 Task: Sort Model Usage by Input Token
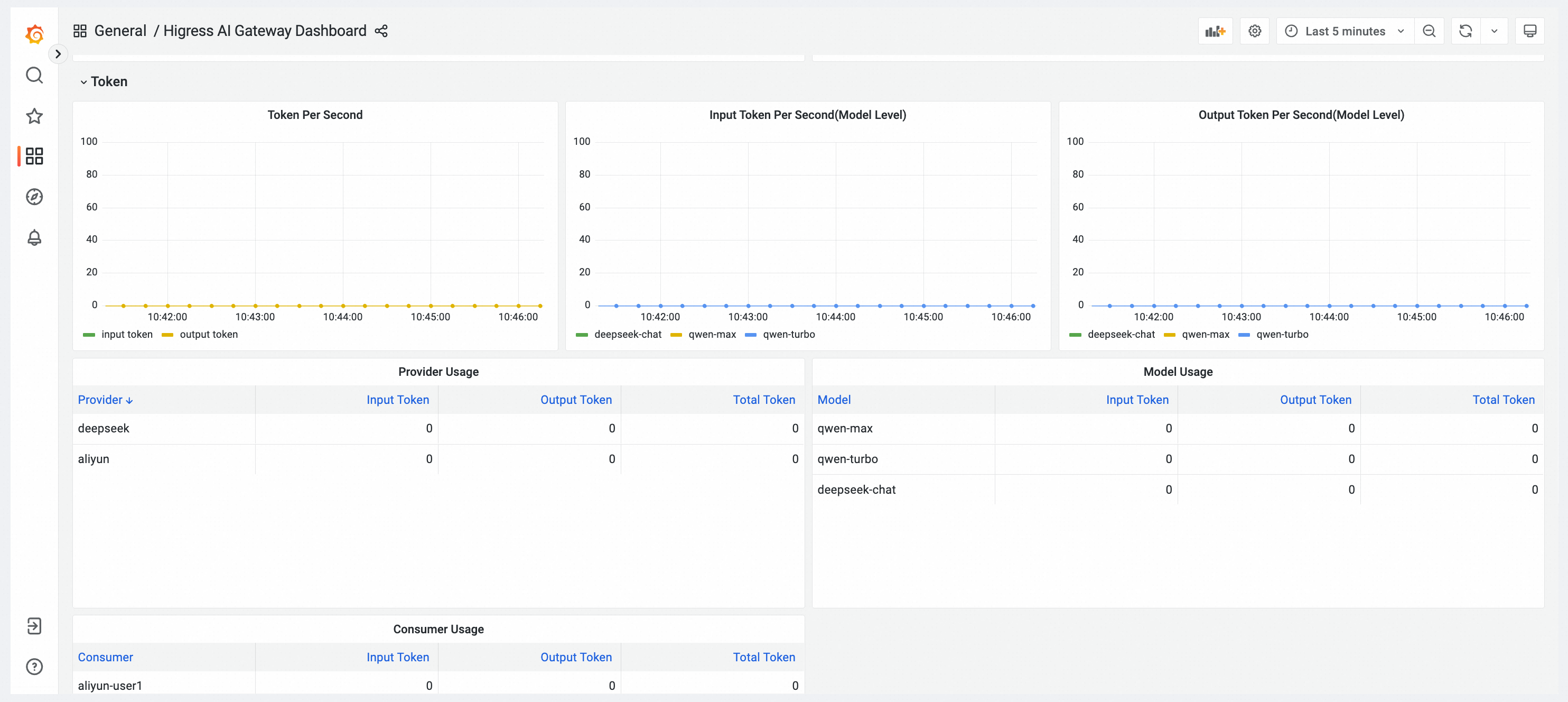click(1137, 400)
